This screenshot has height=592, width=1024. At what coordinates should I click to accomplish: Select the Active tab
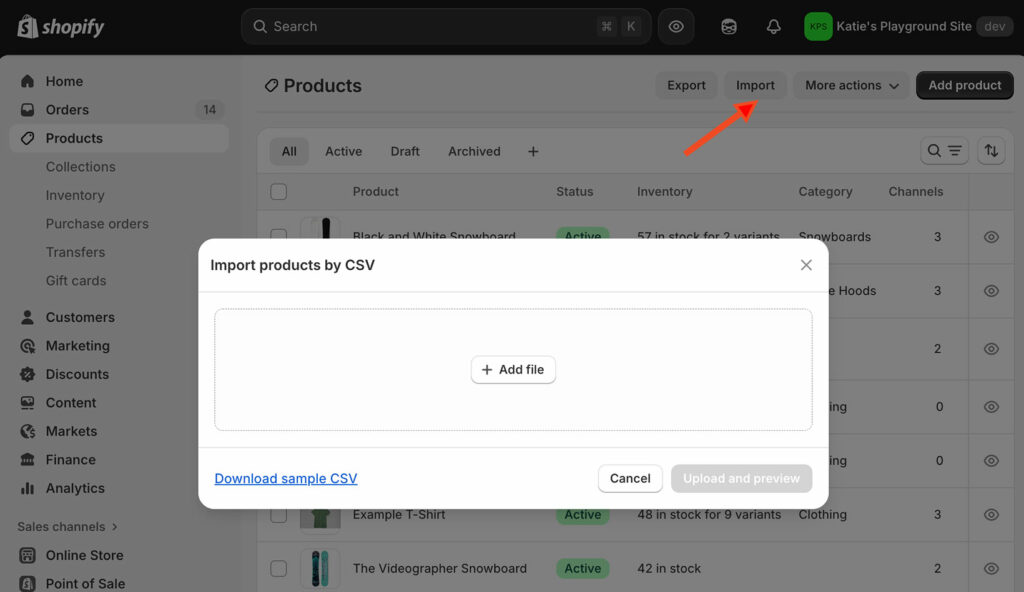point(344,152)
